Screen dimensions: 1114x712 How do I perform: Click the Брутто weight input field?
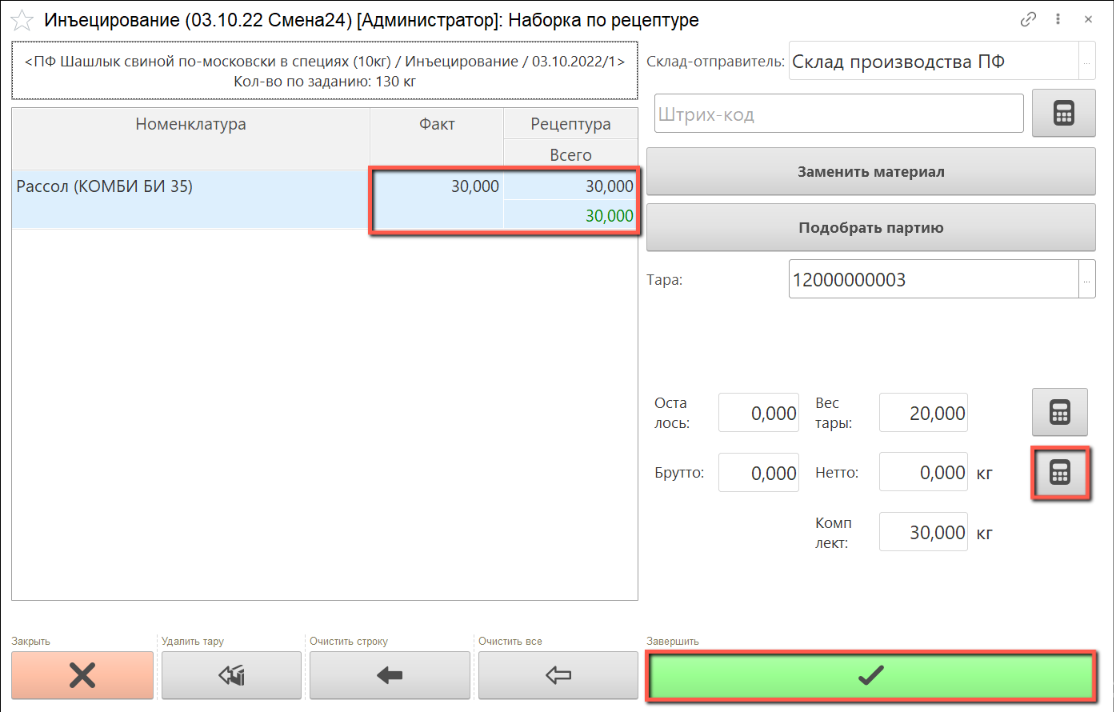pos(759,473)
